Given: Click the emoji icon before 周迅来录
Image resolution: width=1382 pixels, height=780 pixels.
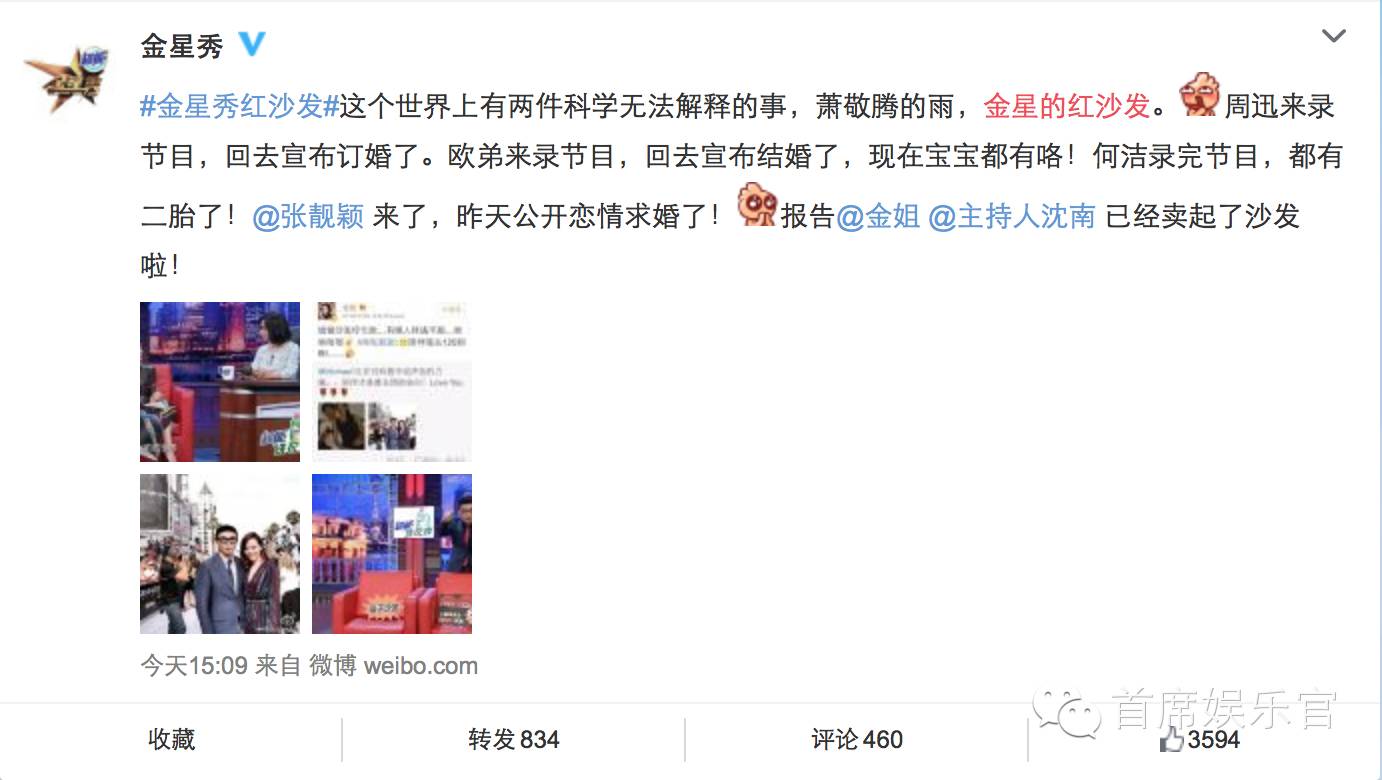Looking at the screenshot, I should coord(1199,97).
